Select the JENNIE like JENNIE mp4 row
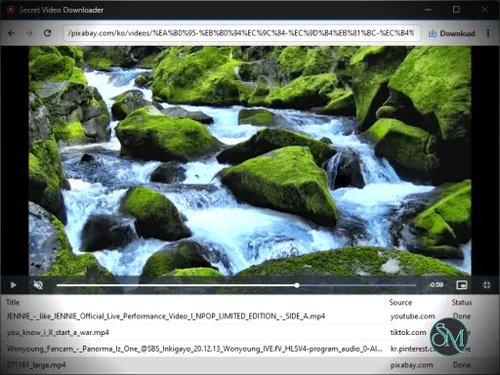 click(250, 316)
